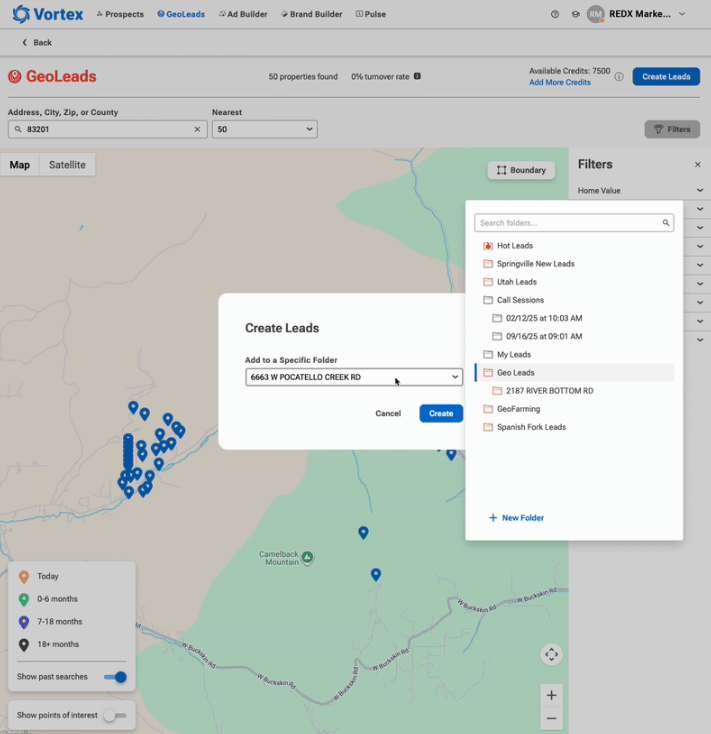Screen dimensions: 711x734
Task: Zoom in with the map plus button
Action: 551,695
